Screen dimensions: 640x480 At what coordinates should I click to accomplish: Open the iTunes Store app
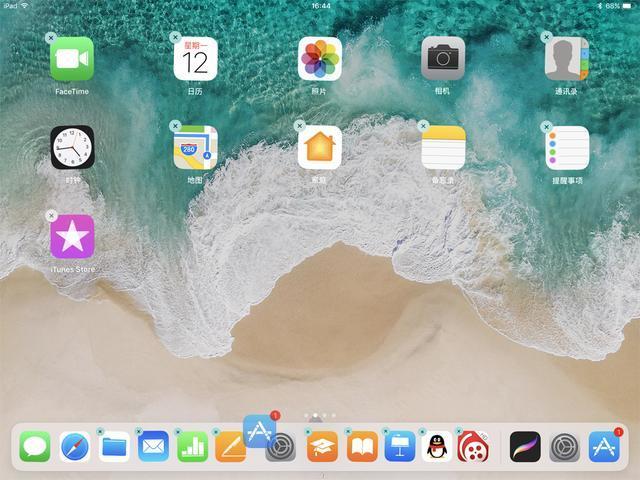pyautogui.click(x=72, y=236)
